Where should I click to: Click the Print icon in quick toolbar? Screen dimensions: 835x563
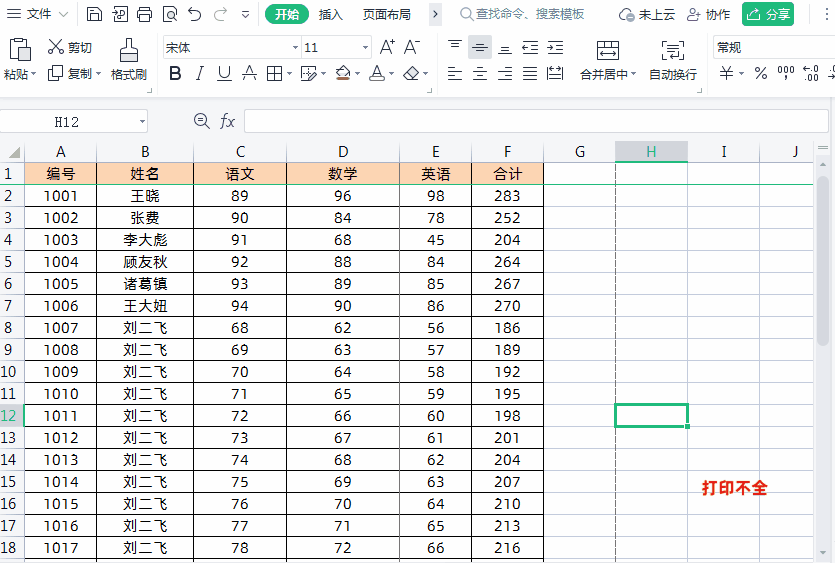[x=144, y=14]
